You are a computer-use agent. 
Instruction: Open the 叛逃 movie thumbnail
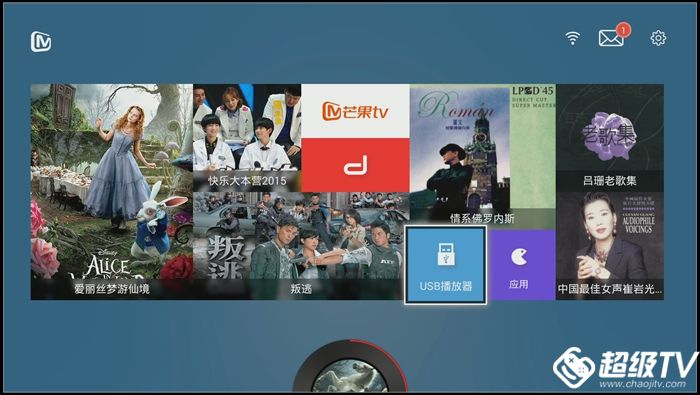[x=301, y=246]
